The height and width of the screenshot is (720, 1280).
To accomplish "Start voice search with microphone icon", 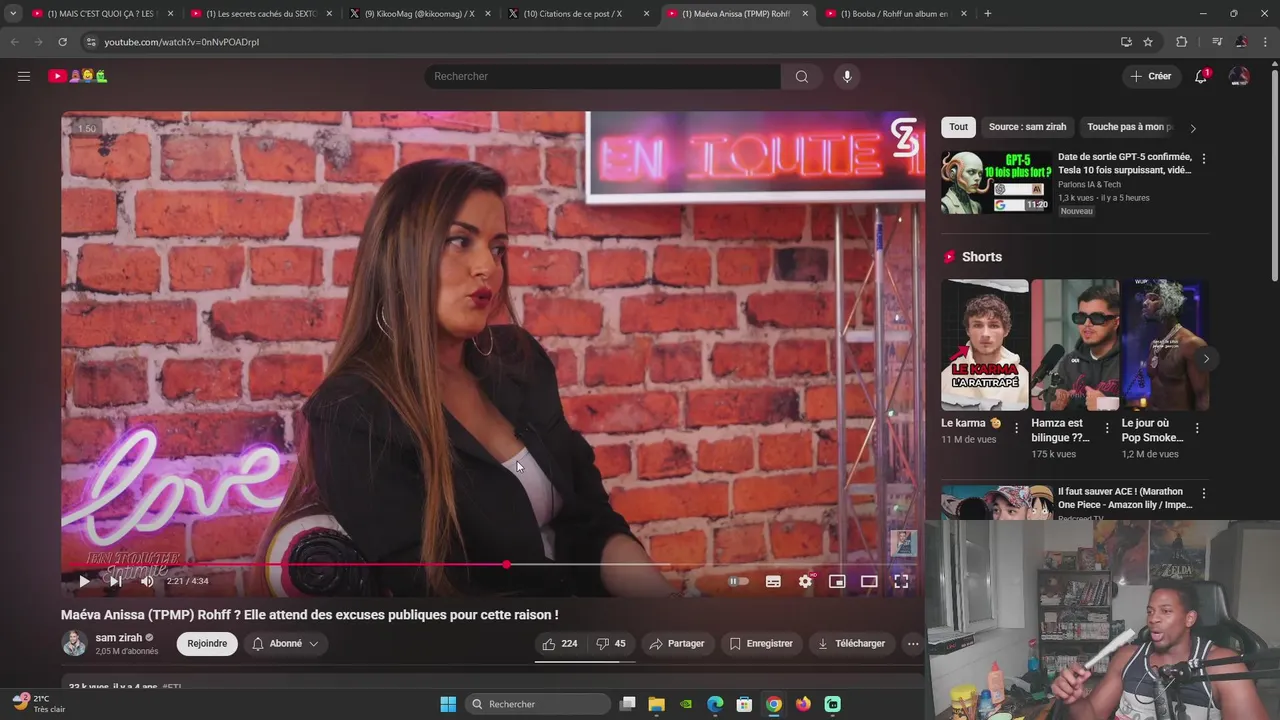I will tap(847, 76).
